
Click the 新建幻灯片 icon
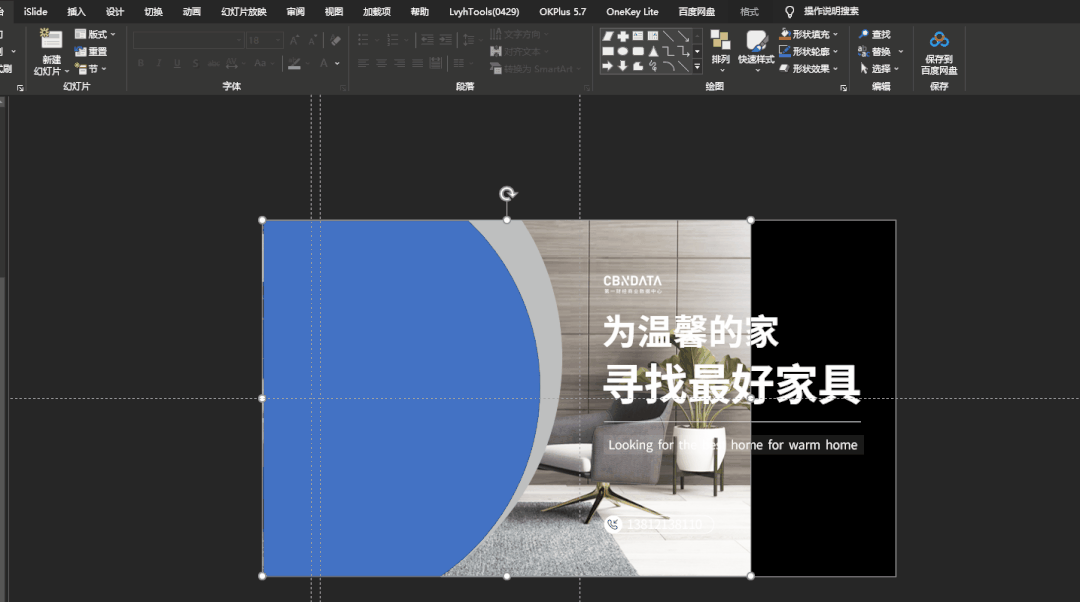(51, 39)
